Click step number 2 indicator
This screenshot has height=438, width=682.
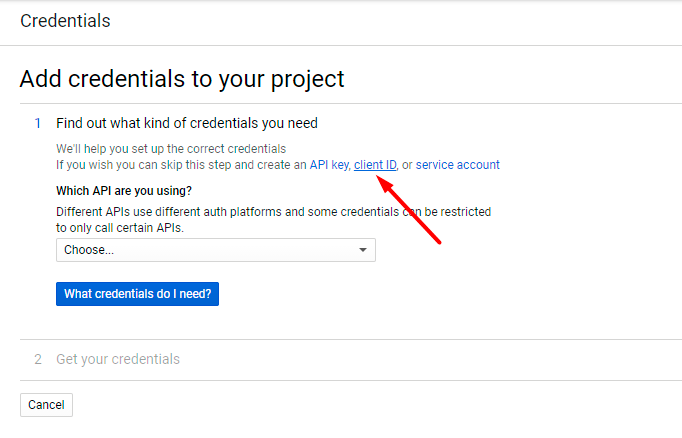click(38, 359)
